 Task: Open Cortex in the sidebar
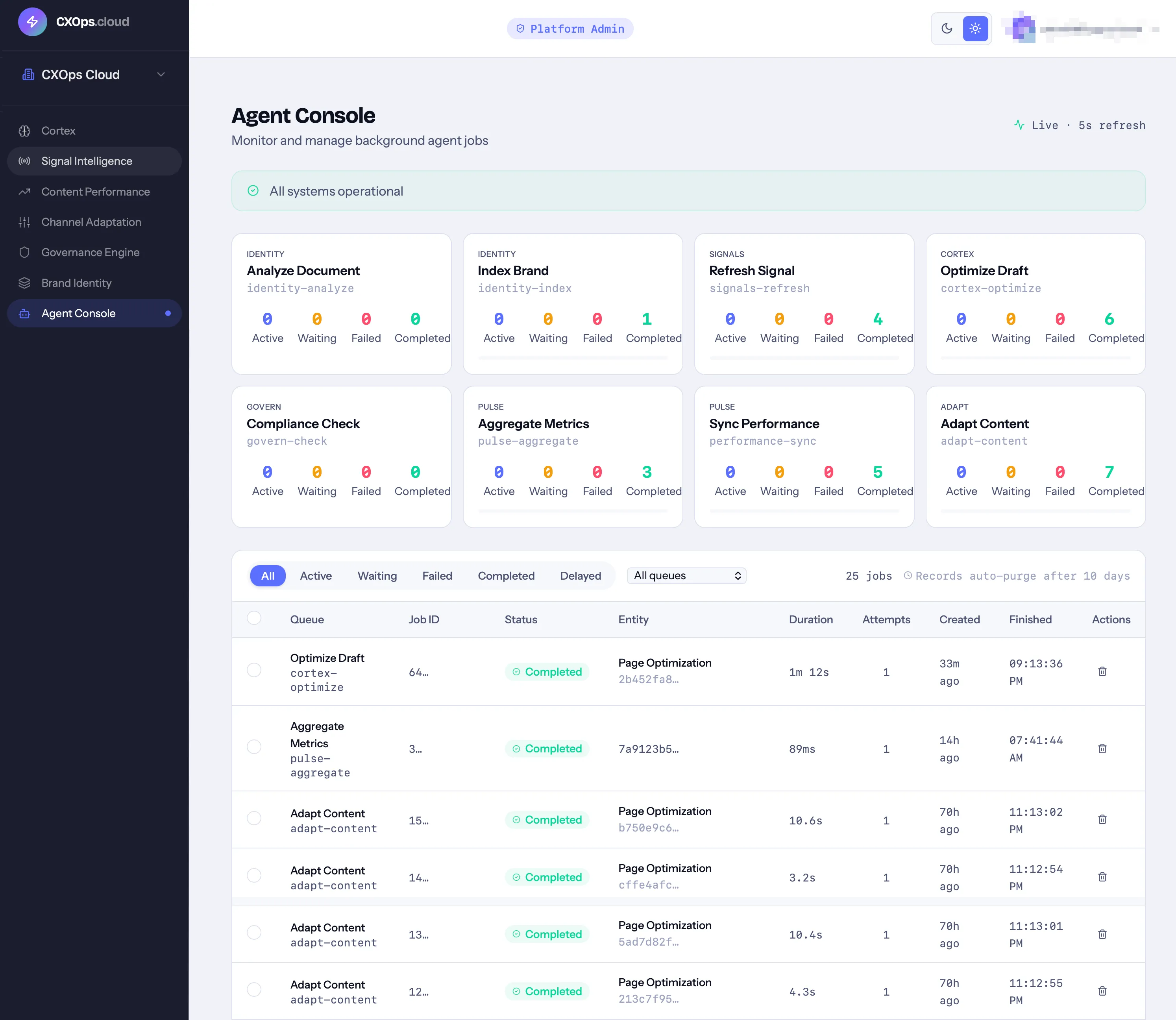(94, 131)
